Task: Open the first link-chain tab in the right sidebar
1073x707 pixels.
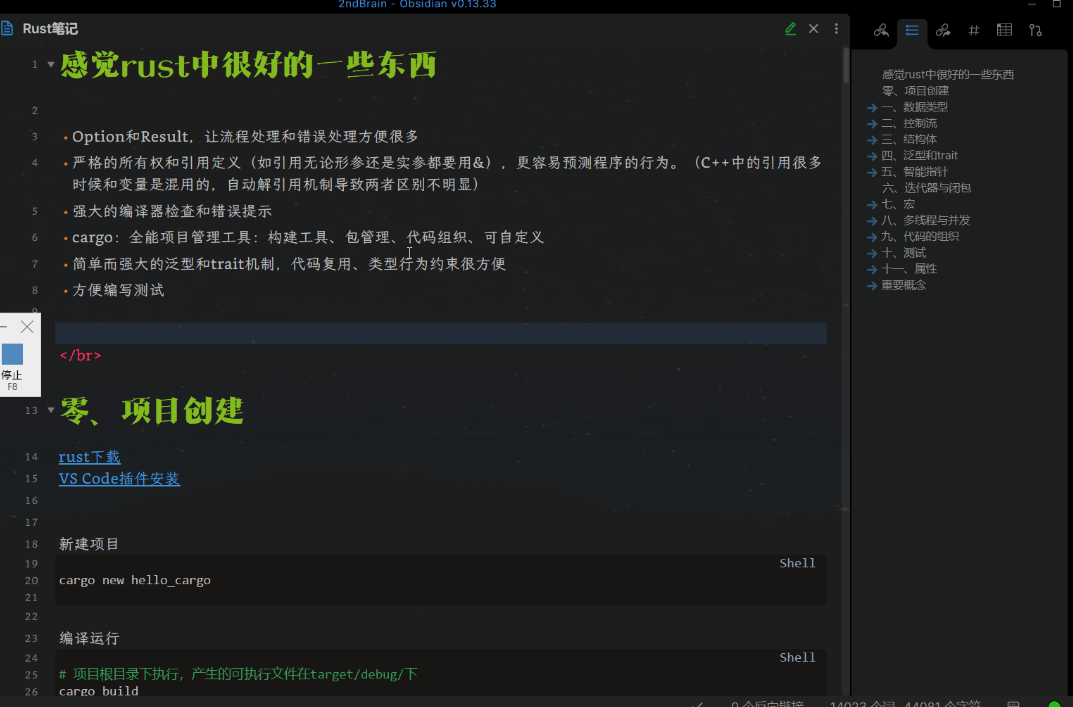Action: click(881, 30)
